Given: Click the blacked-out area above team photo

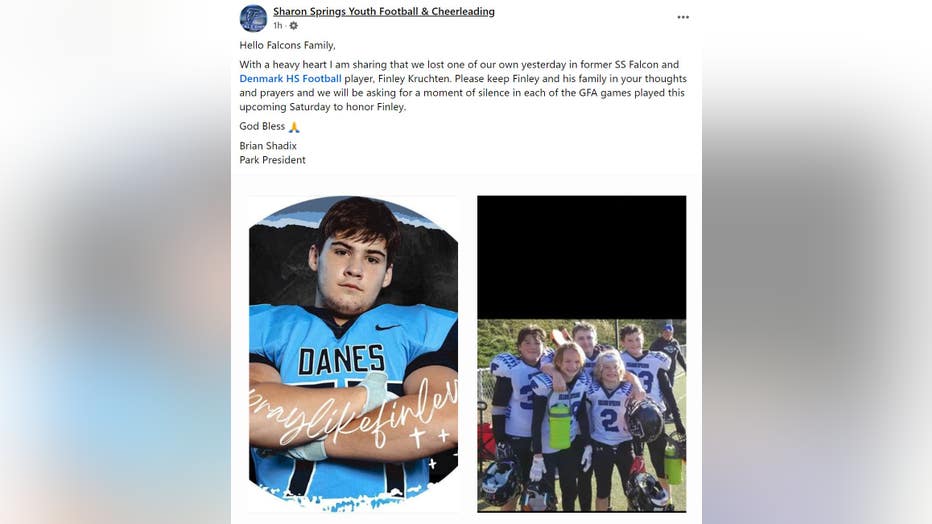Looking at the screenshot, I should [581, 257].
